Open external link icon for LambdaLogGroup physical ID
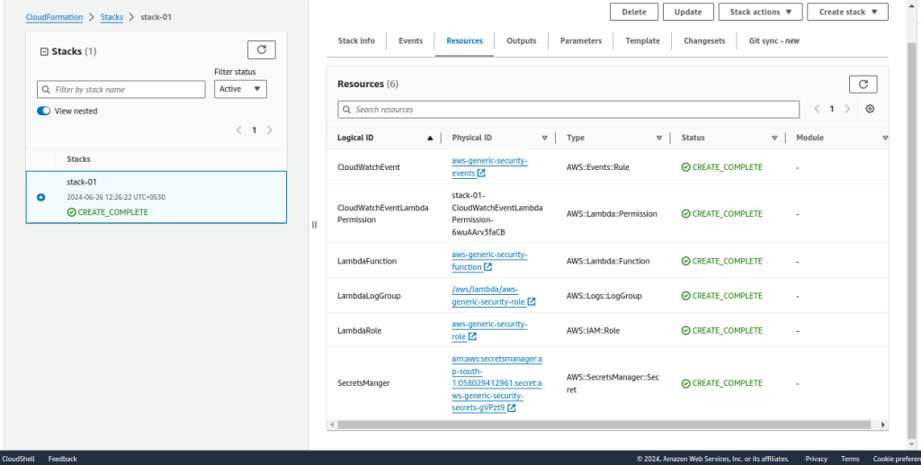The image size is (921, 465). tap(532, 302)
